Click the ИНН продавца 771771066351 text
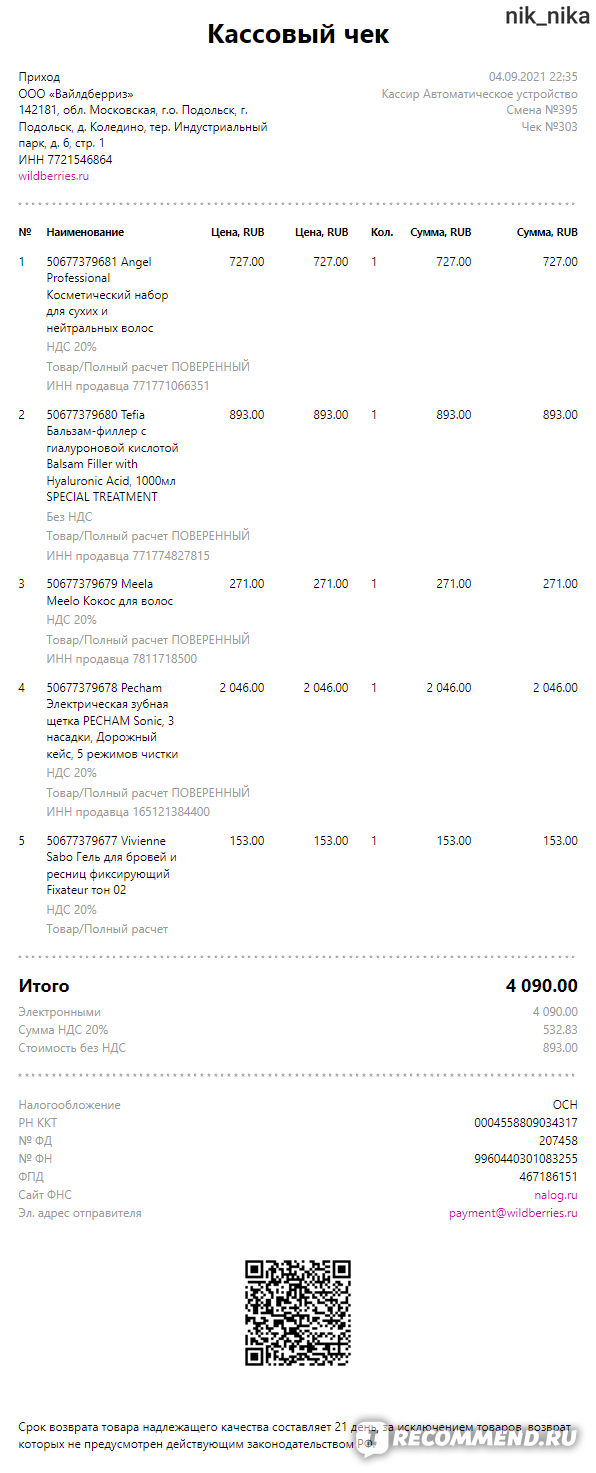 pos(128,386)
